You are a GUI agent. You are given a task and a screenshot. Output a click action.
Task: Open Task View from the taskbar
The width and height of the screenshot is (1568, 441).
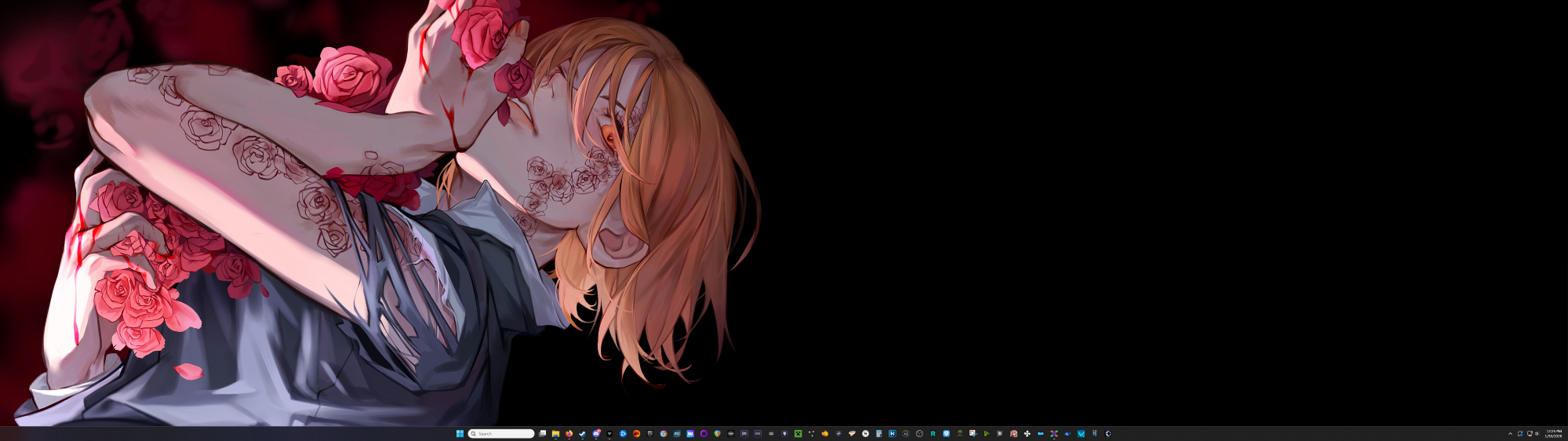542,433
